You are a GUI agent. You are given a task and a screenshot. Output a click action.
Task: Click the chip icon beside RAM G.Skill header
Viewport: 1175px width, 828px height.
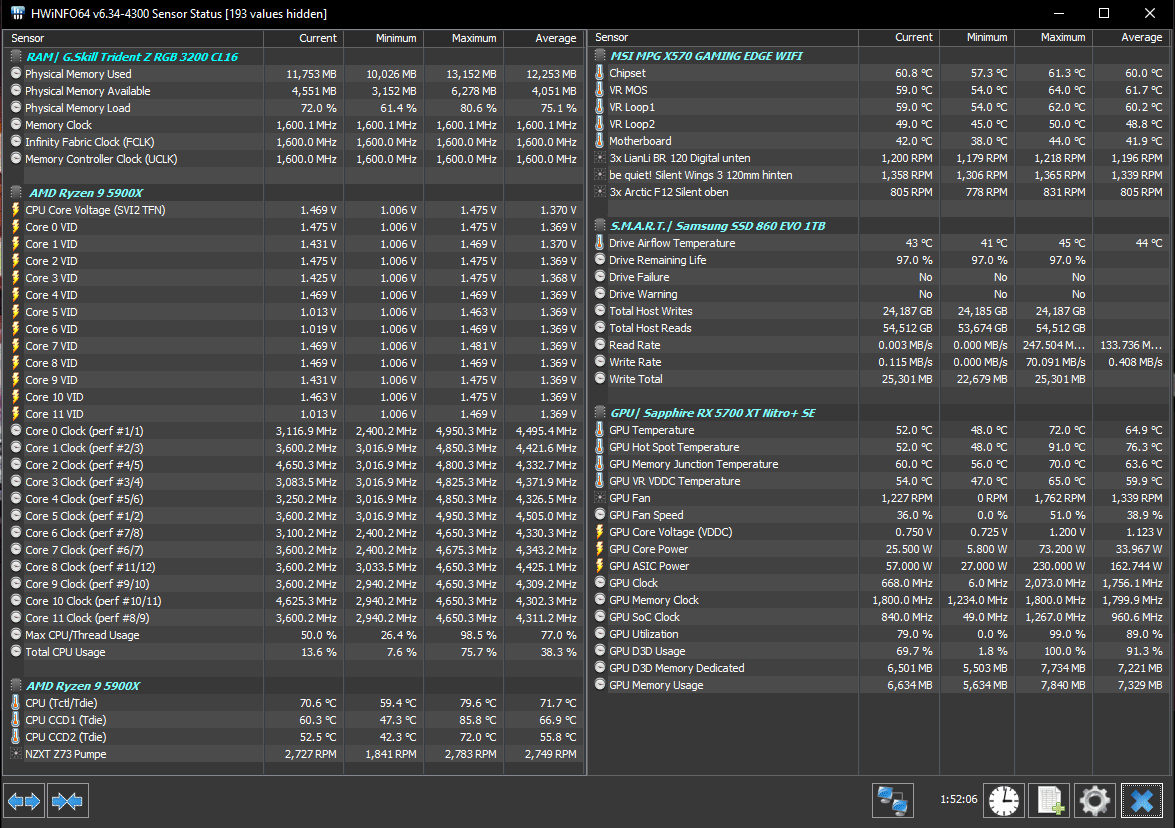[16, 57]
